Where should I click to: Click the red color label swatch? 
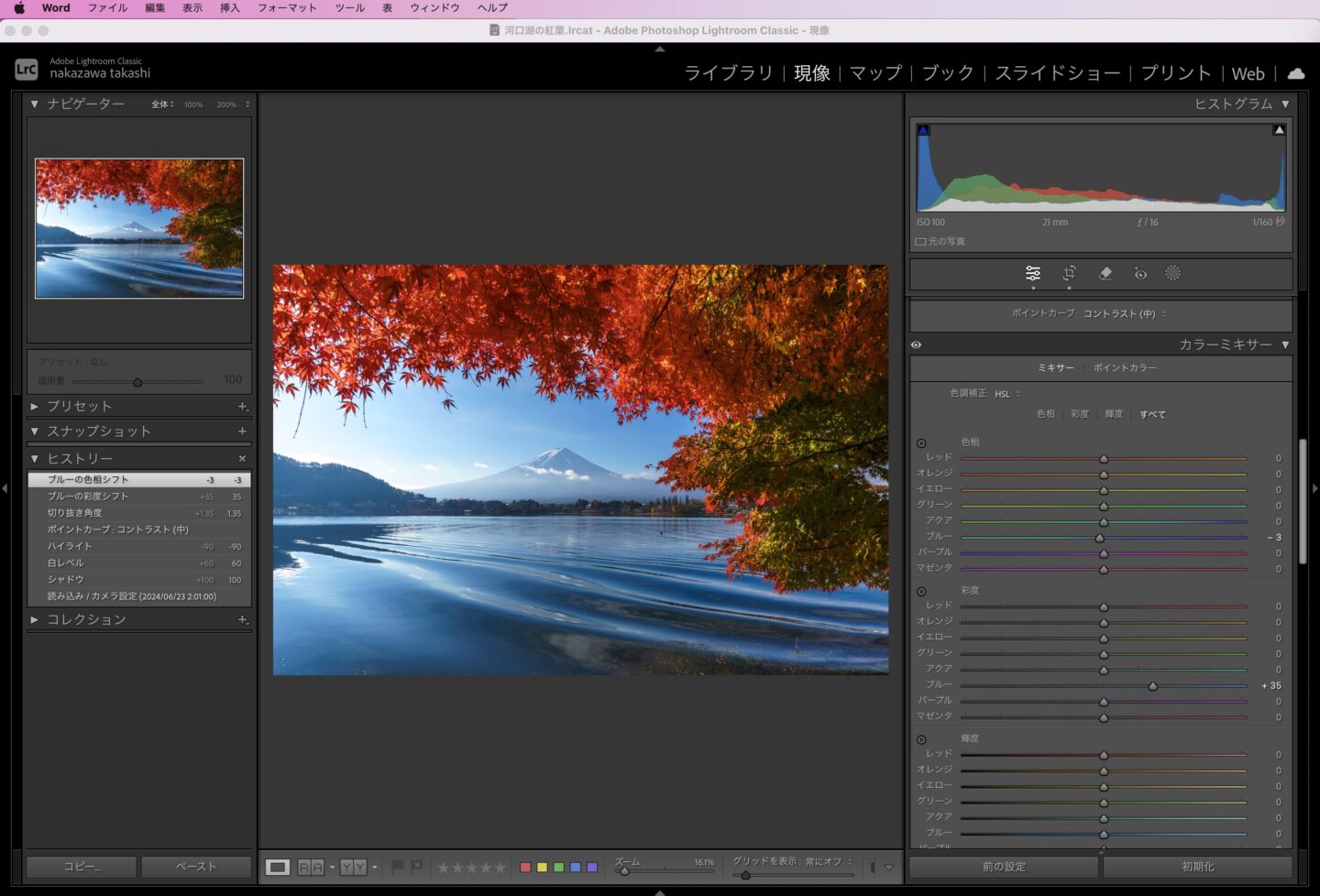tap(525, 868)
